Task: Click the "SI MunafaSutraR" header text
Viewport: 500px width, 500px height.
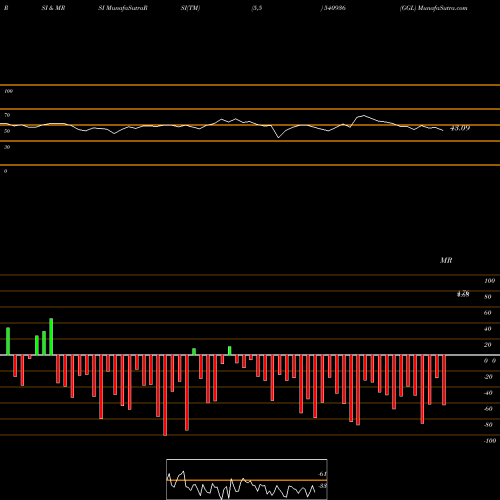Action: [x=123, y=8]
